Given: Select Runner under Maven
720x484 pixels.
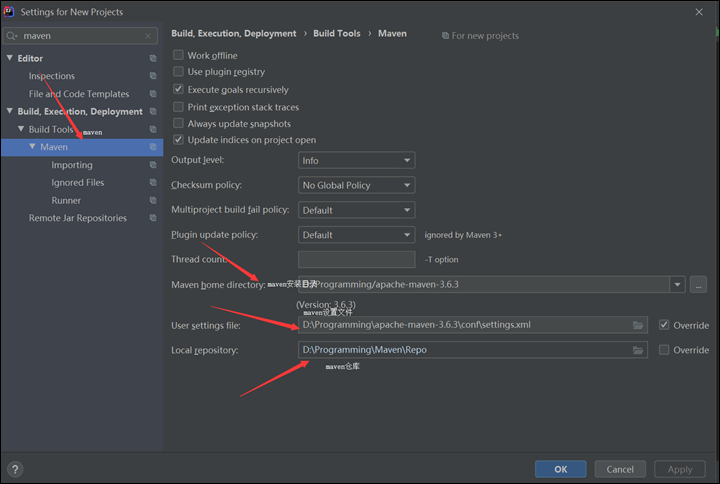Looking at the screenshot, I should click(66, 201).
